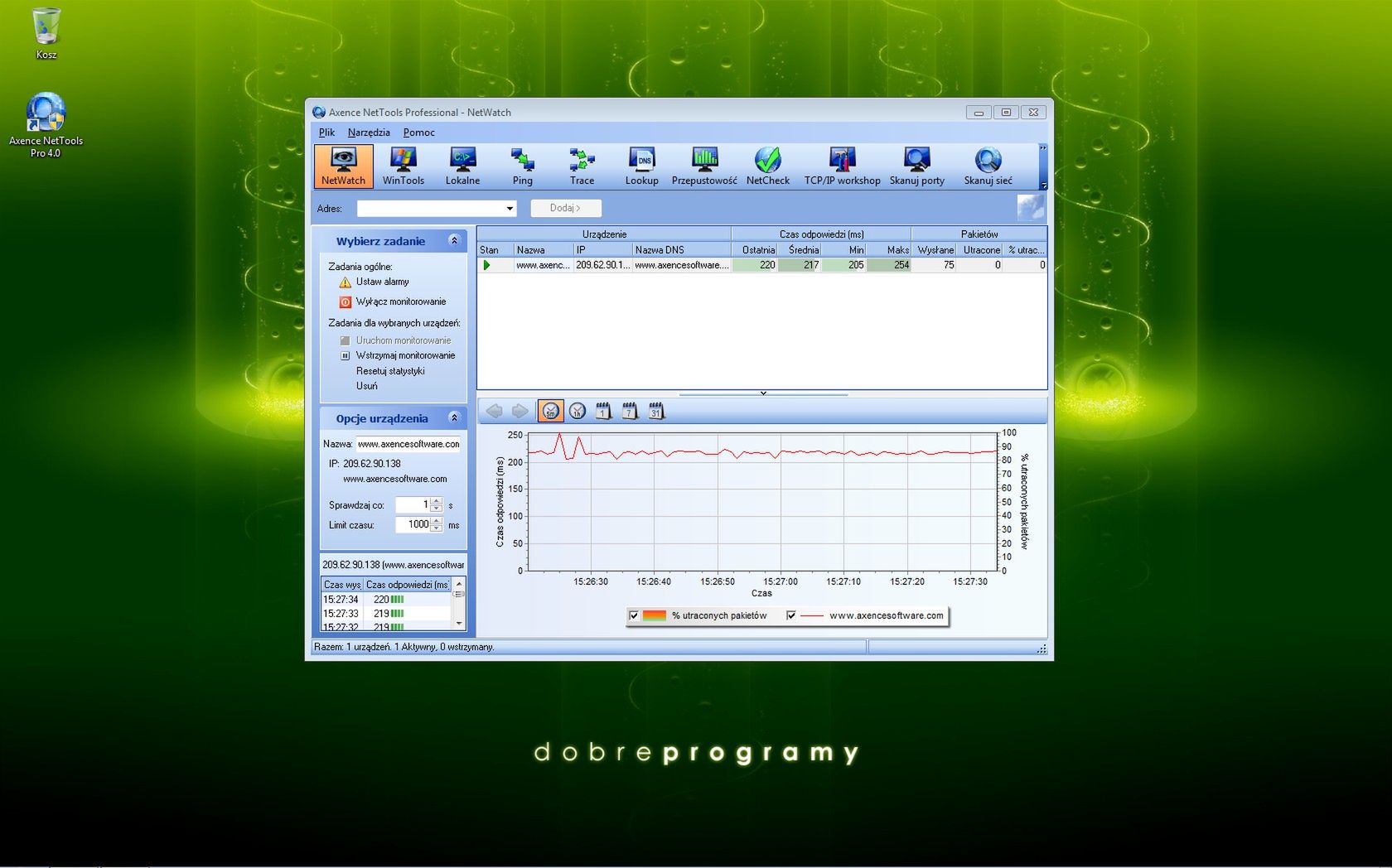
Task: Click the Dodaj button
Action: point(565,208)
